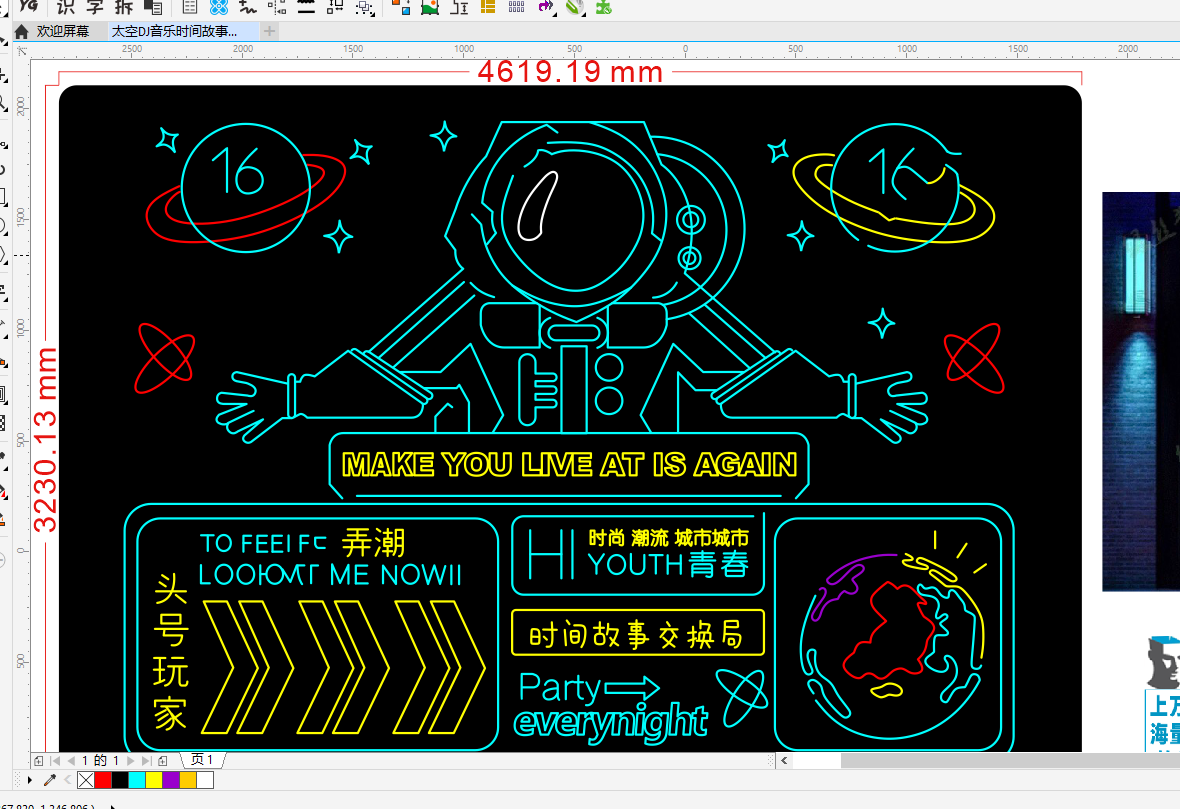This screenshot has width=1180, height=809.
Task: Click the right arrow of the horizontal scrollbar
Action: 1174,760
